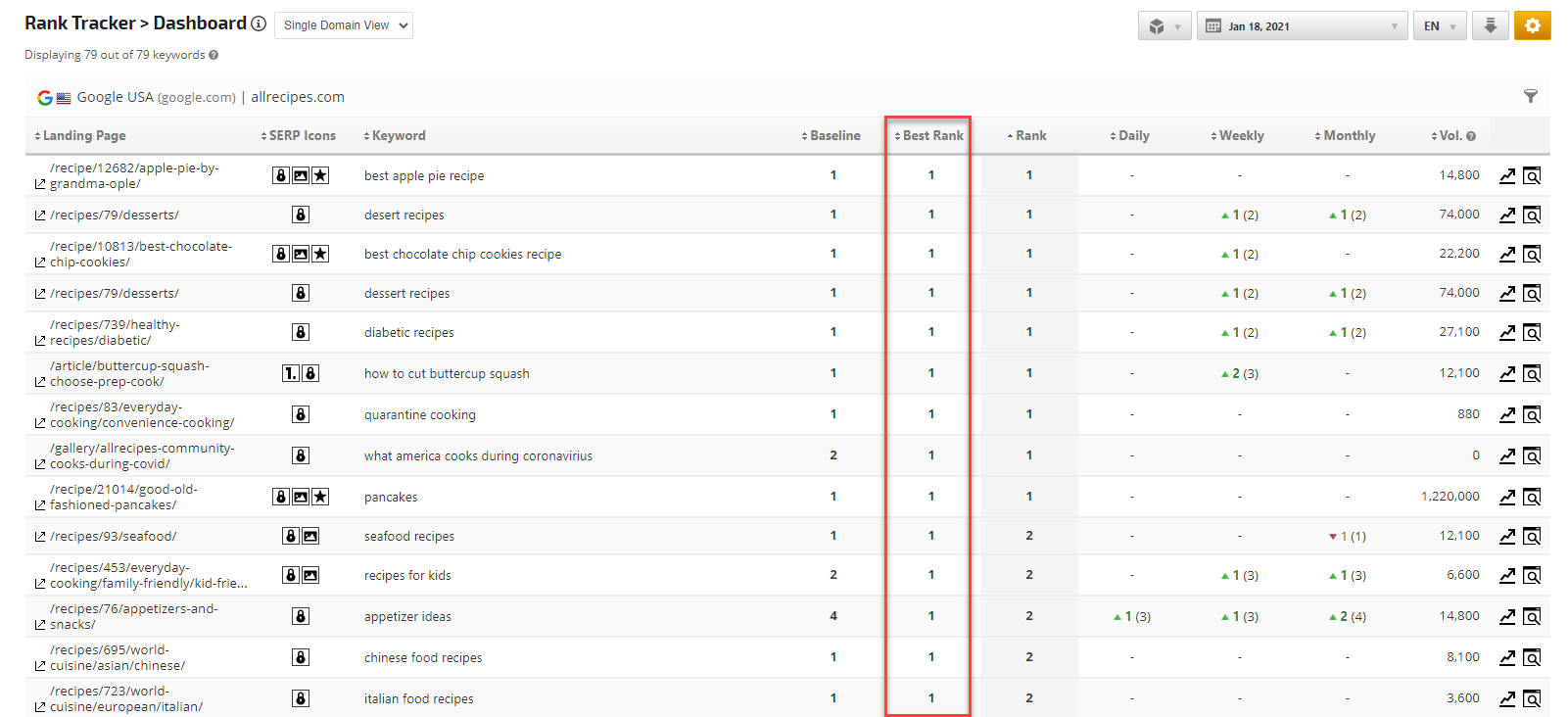Open the Jan 18, 2021 date picker

[1301, 25]
